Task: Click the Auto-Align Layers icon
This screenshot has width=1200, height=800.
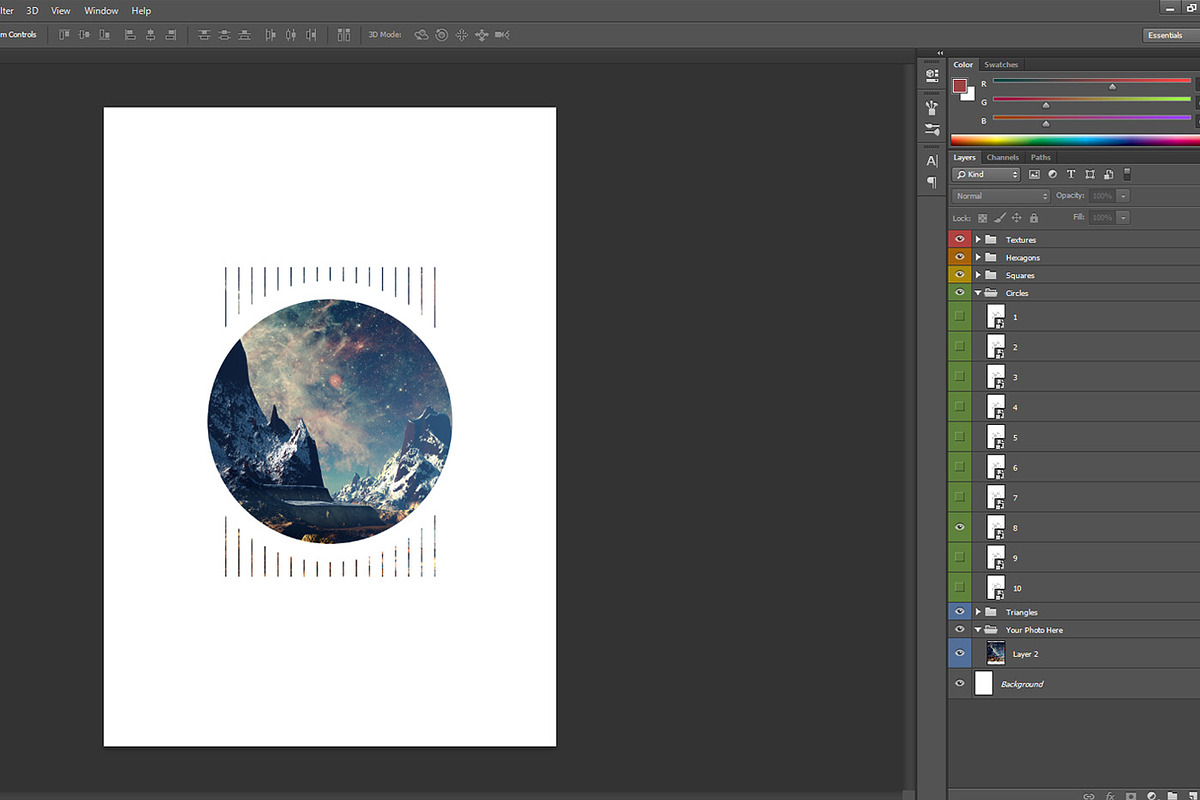Action: point(344,34)
